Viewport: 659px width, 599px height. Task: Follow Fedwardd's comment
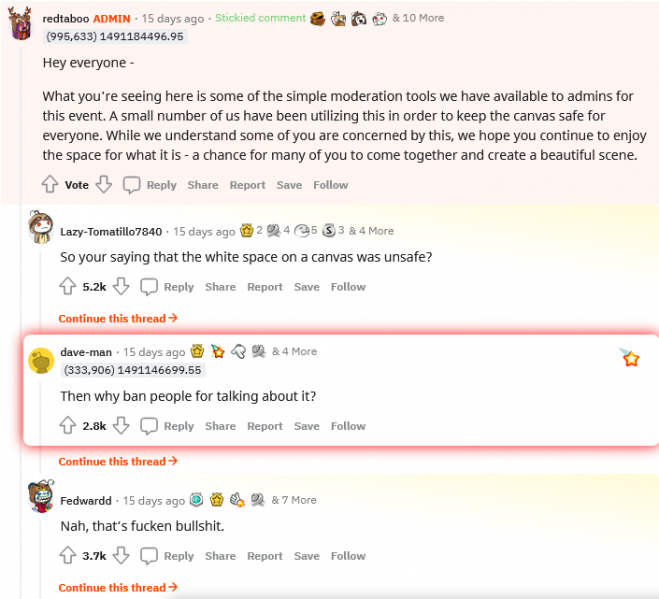(x=348, y=556)
